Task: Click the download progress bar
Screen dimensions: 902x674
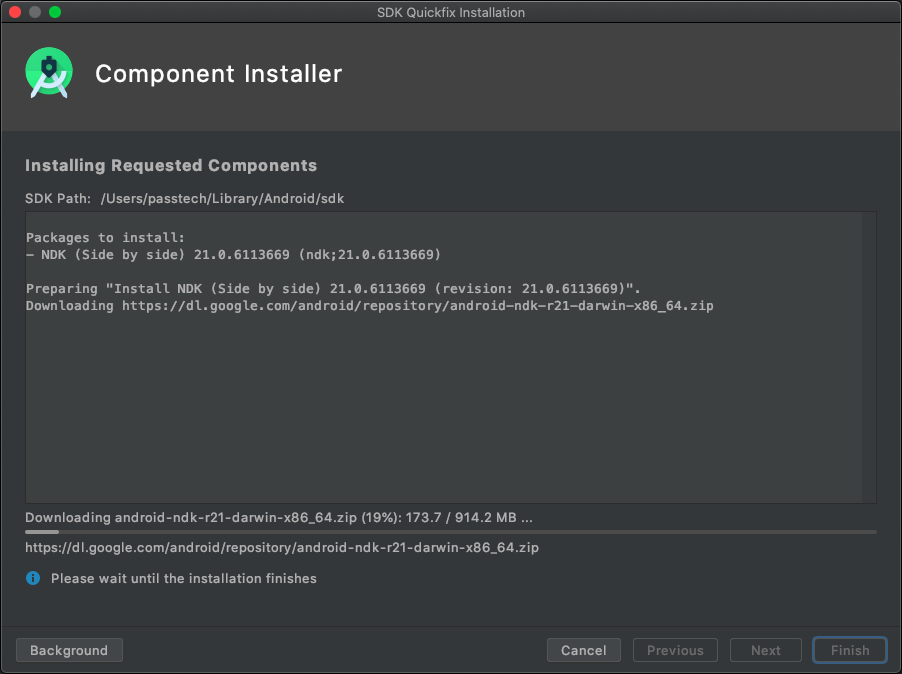Action: (x=450, y=532)
